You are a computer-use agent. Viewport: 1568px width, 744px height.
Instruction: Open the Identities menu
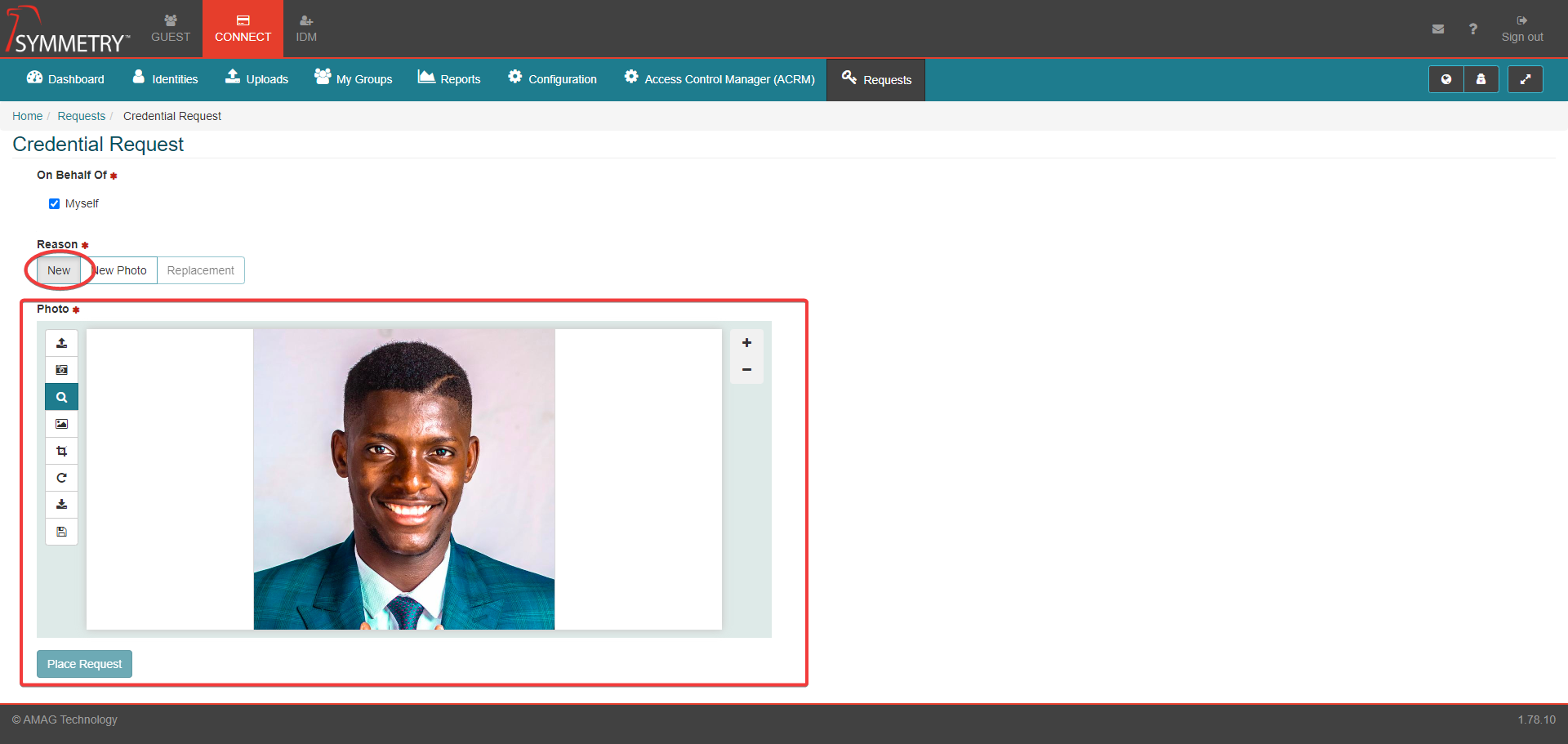(x=165, y=79)
